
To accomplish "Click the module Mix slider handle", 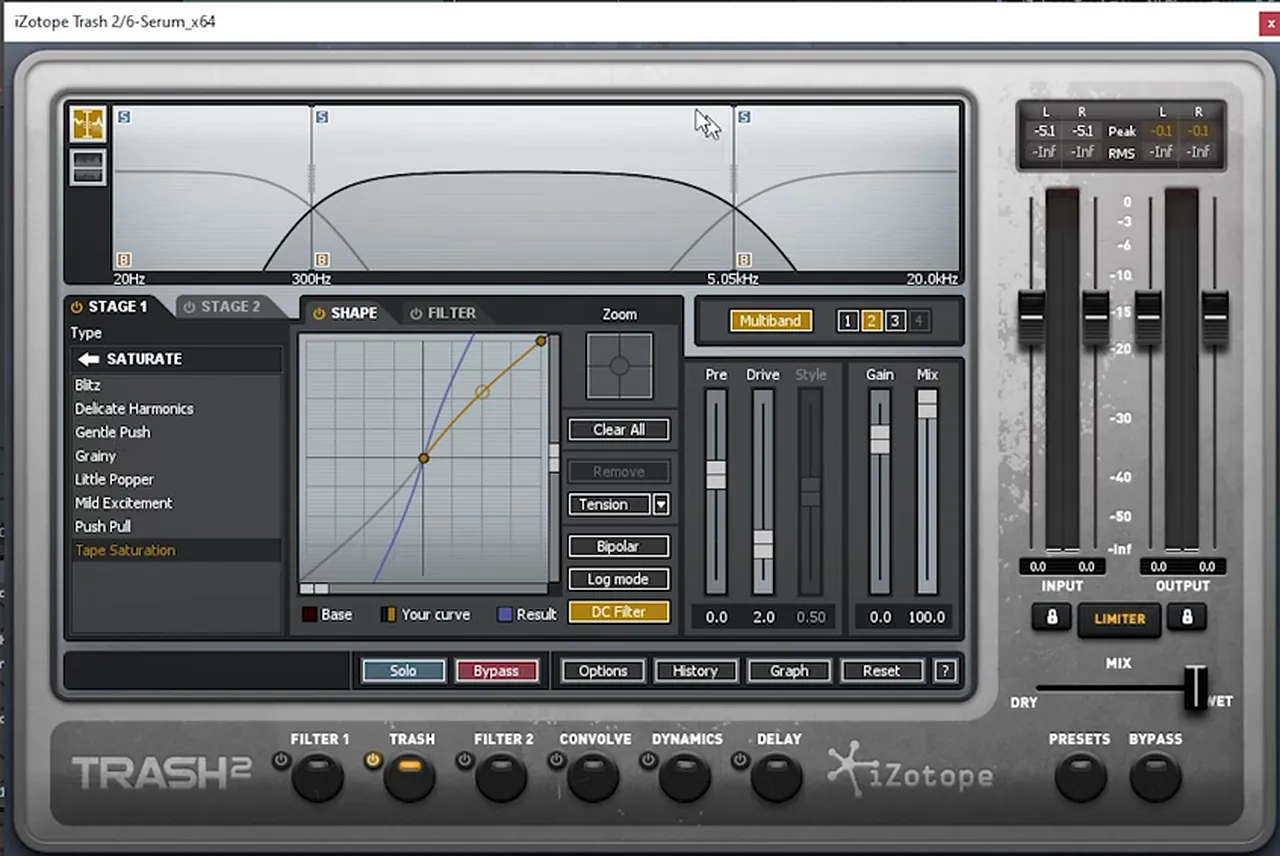I will [927, 404].
